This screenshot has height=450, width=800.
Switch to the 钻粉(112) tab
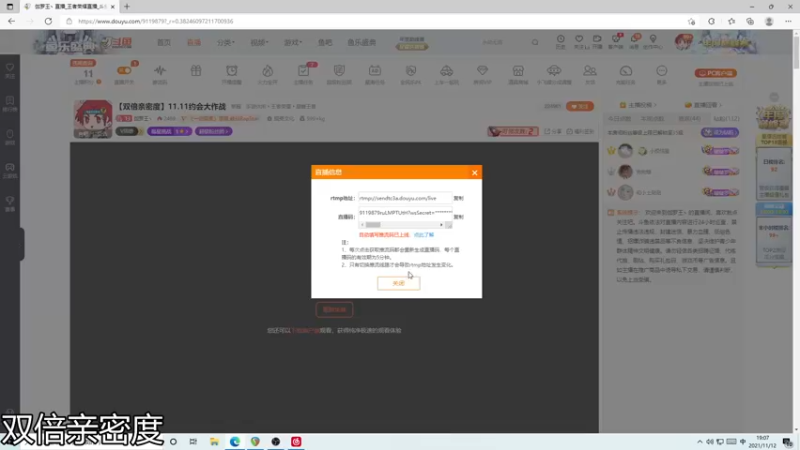[x=726, y=118]
